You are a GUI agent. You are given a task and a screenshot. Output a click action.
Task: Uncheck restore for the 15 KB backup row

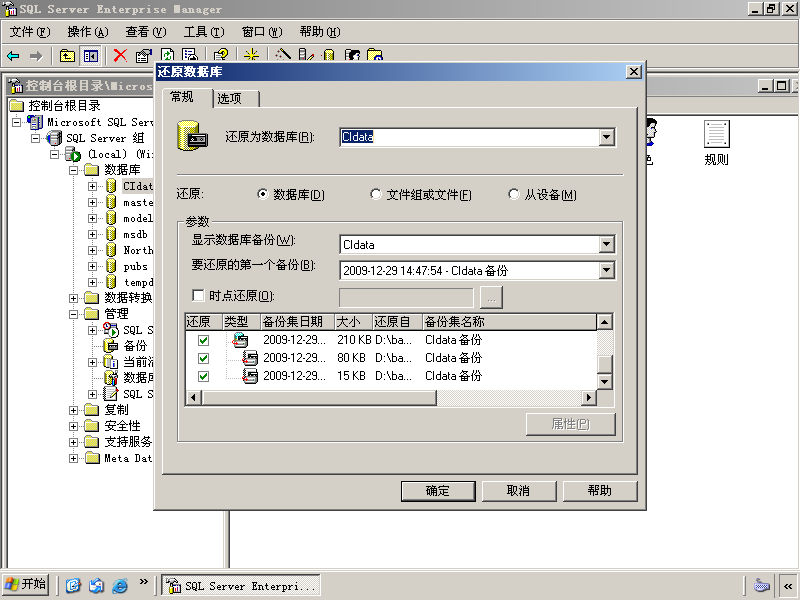(x=203, y=377)
